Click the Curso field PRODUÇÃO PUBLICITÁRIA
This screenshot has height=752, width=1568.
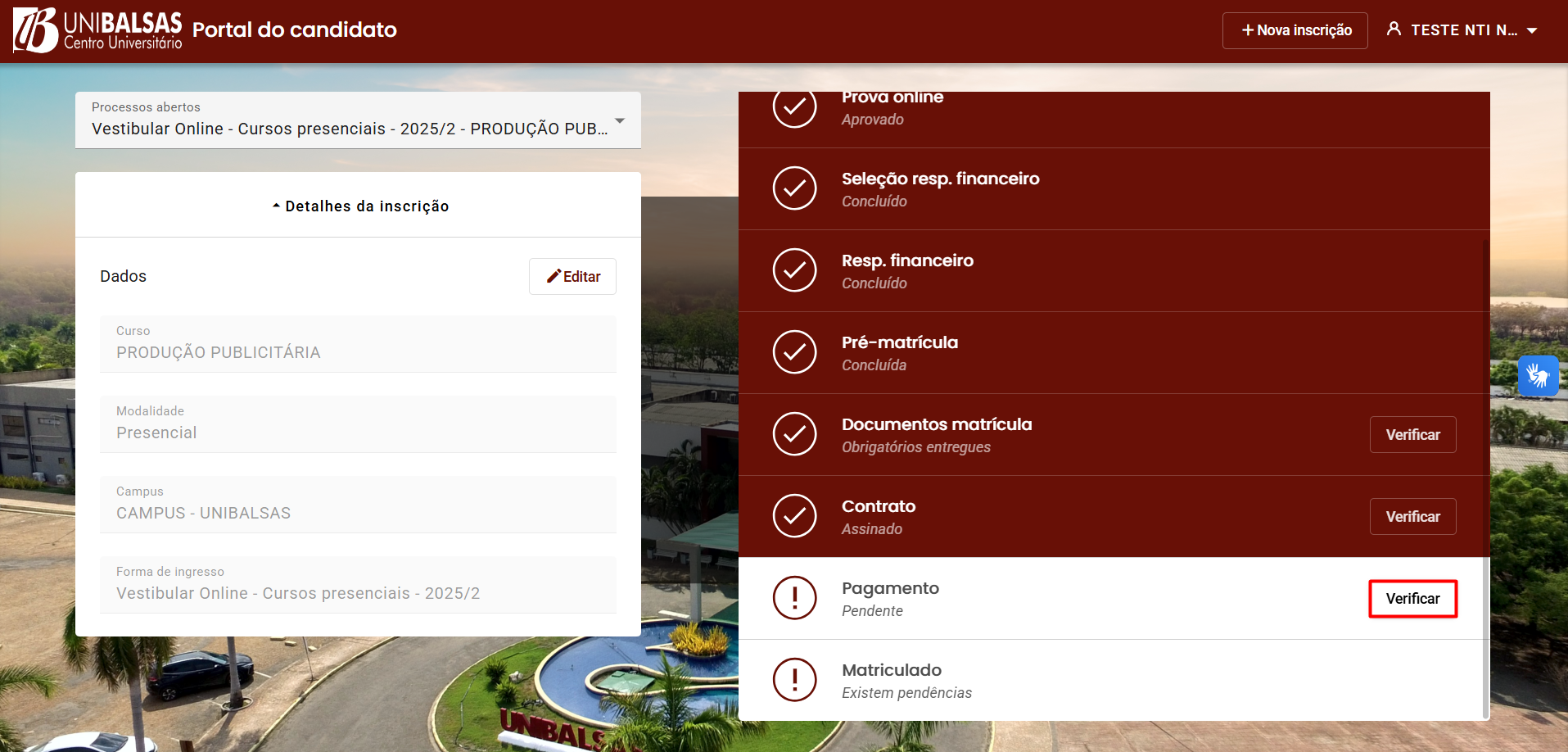coord(358,344)
